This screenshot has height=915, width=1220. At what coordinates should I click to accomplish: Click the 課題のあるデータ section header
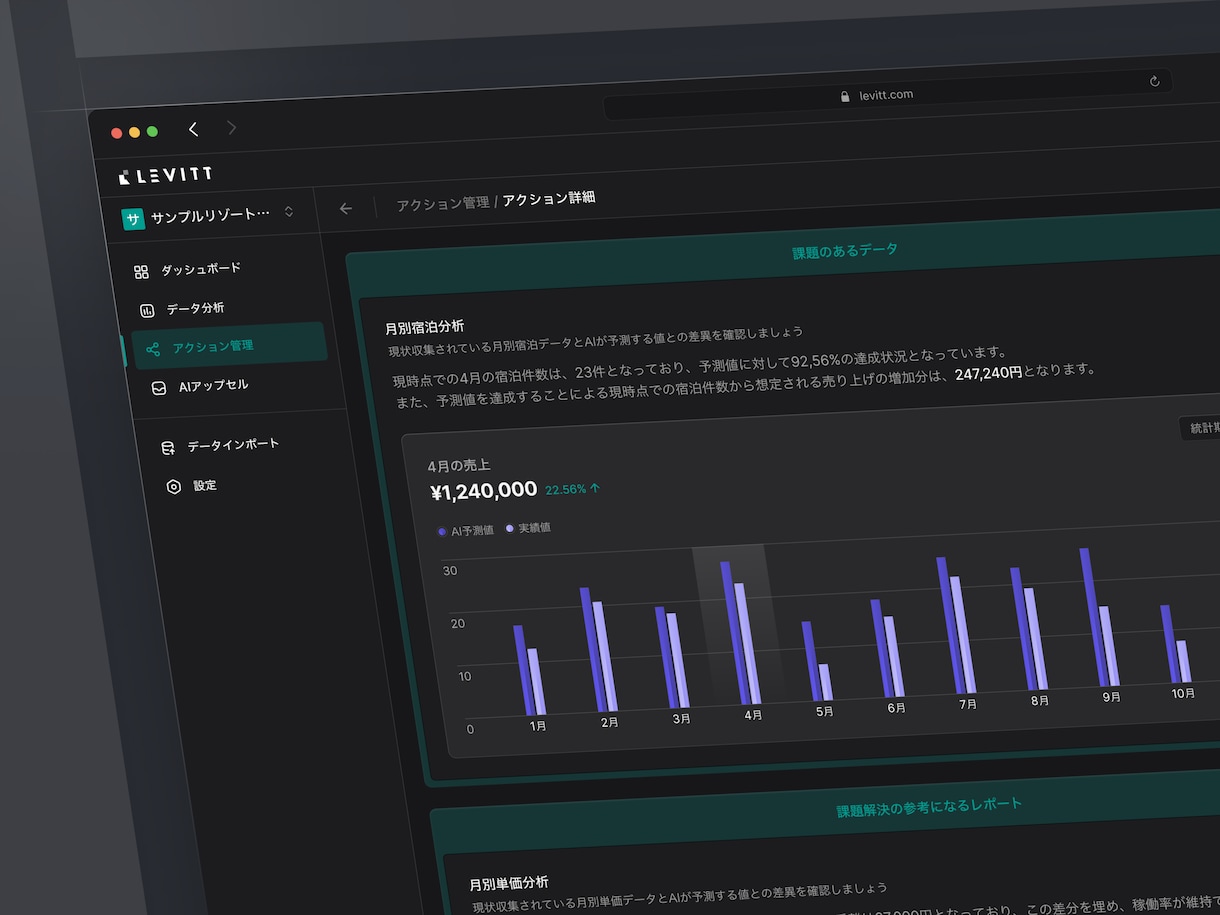tap(845, 251)
